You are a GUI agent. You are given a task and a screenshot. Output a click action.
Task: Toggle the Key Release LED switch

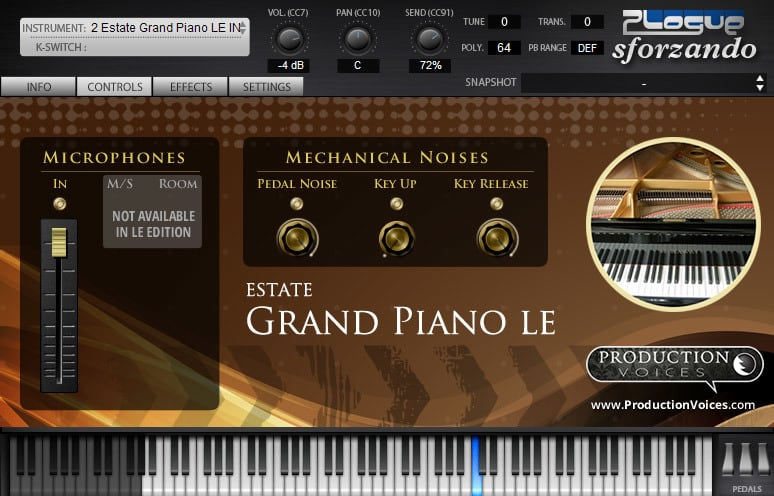coord(495,204)
